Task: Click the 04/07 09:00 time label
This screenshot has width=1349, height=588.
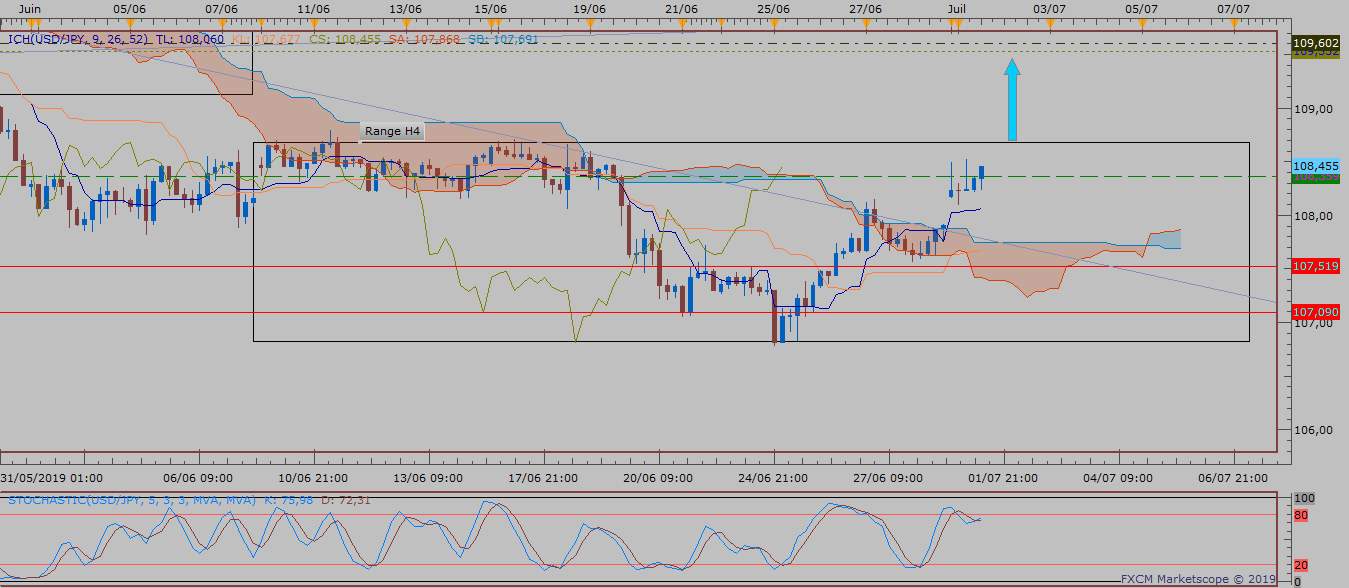Action: coord(1118,478)
